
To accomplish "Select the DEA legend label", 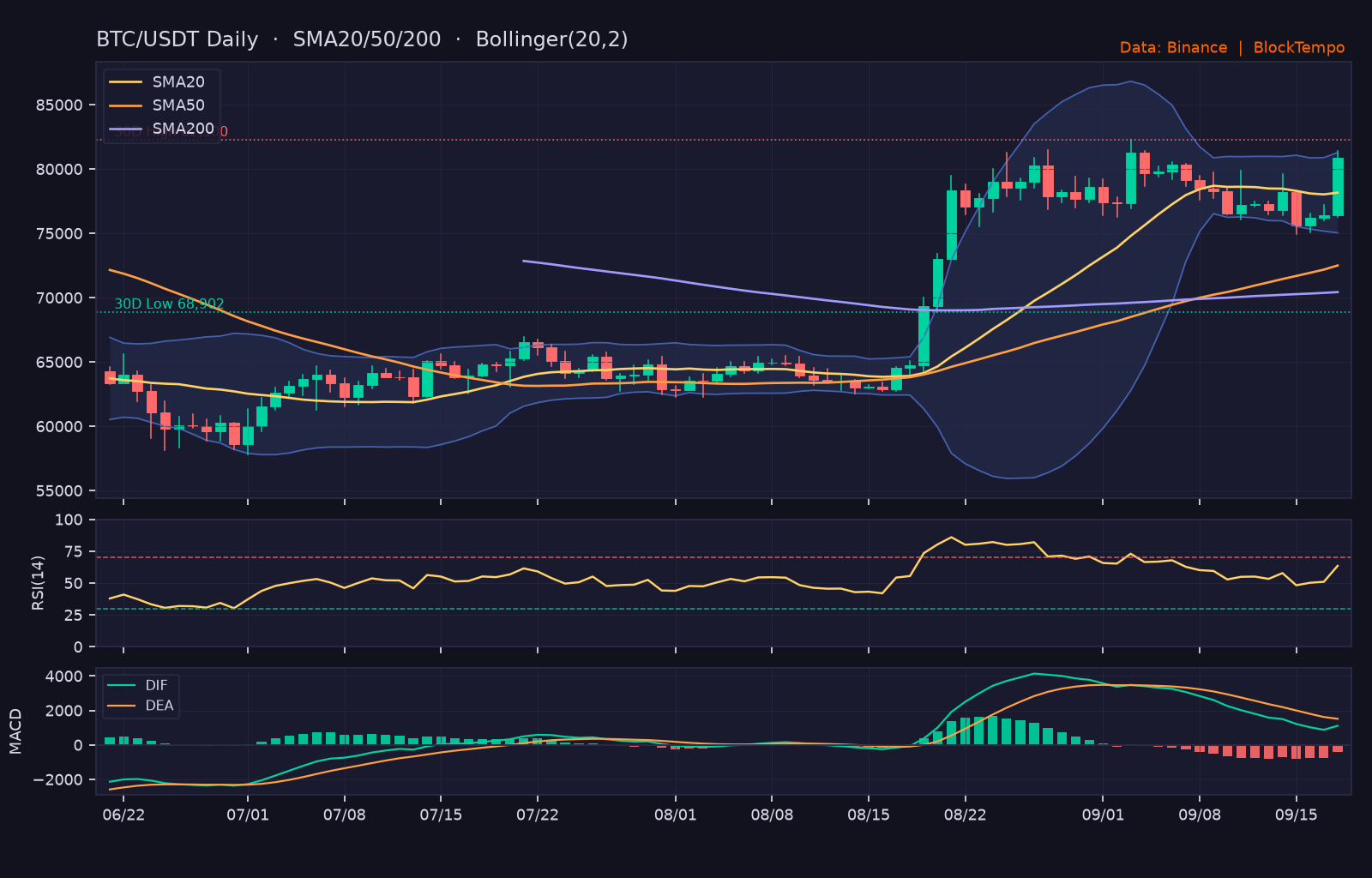I will tap(159, 706).
